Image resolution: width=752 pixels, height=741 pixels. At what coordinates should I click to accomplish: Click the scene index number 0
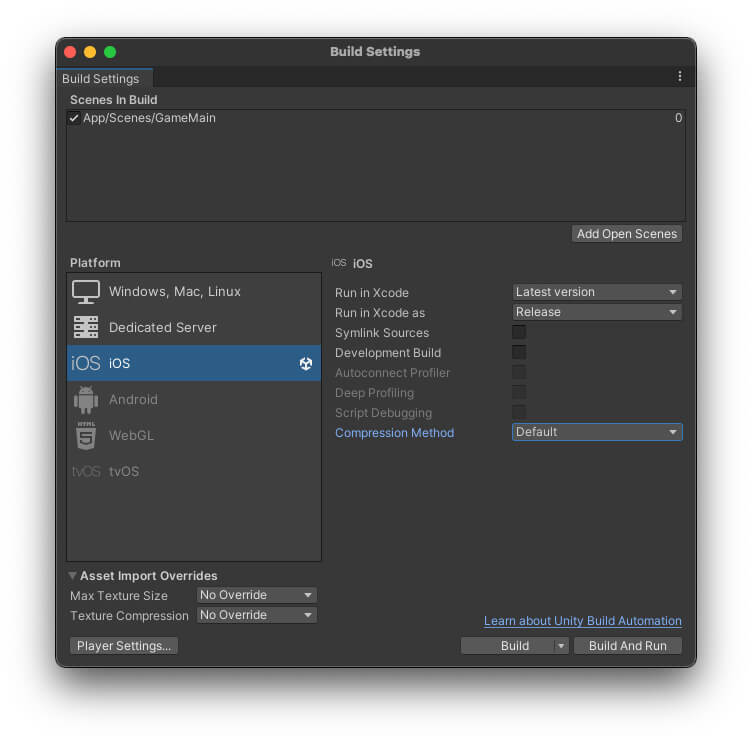click(x=678, y=118)
